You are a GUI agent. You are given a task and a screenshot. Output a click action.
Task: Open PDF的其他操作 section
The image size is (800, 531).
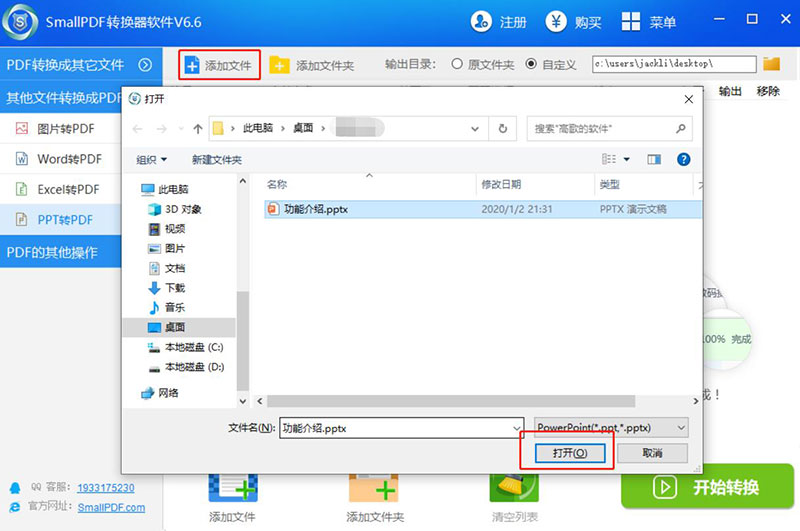tap(61, 252)
